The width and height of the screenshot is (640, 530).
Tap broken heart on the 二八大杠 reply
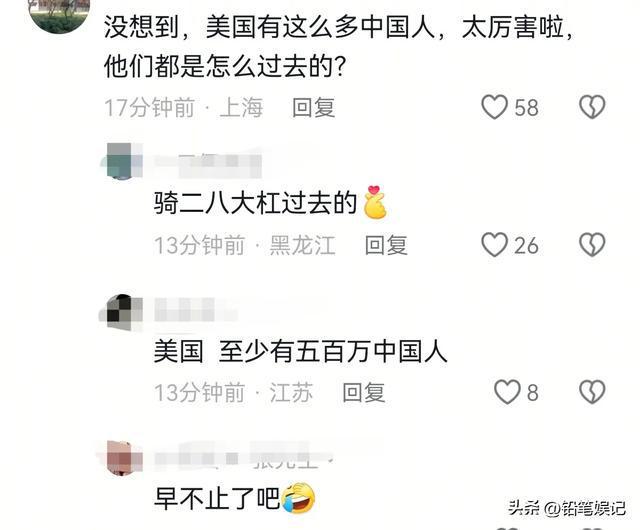click(592, 245)
